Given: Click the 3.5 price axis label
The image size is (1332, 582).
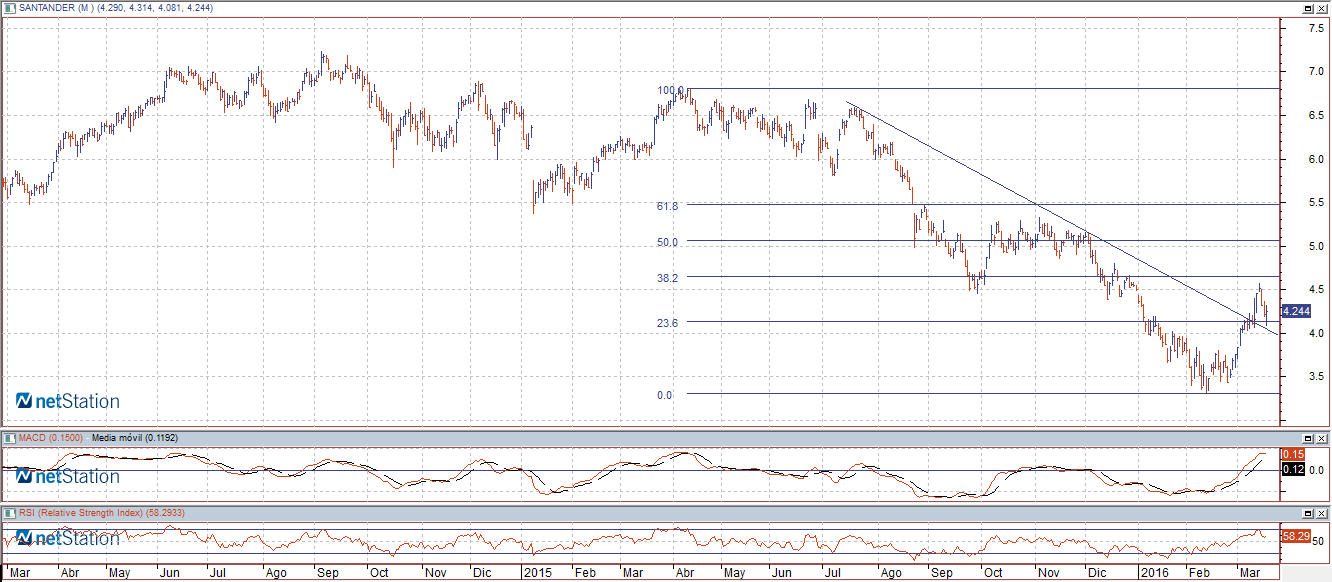Looking at the screenshot, I should (x=1317, y=376).
